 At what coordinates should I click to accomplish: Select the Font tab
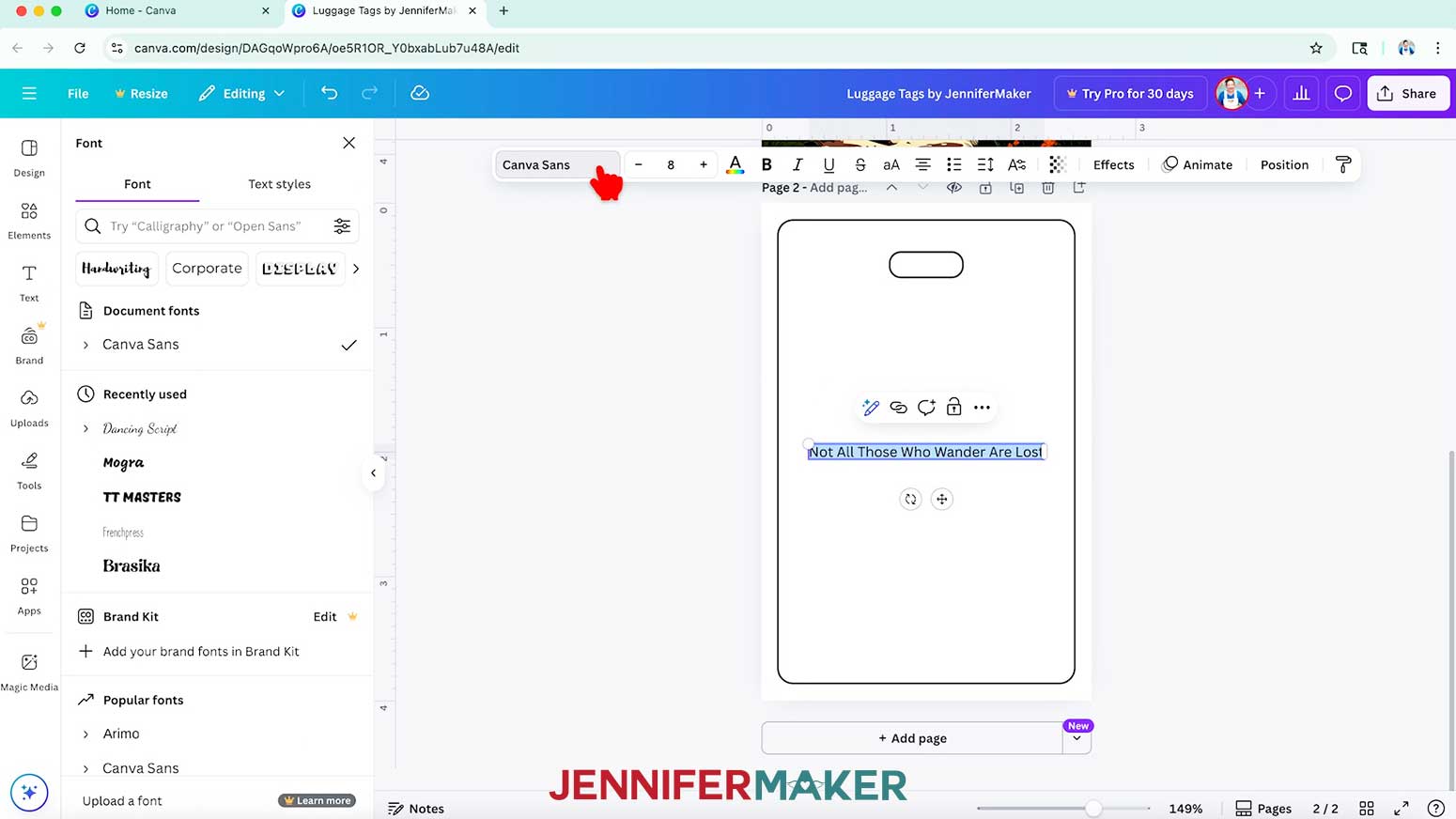137,184
